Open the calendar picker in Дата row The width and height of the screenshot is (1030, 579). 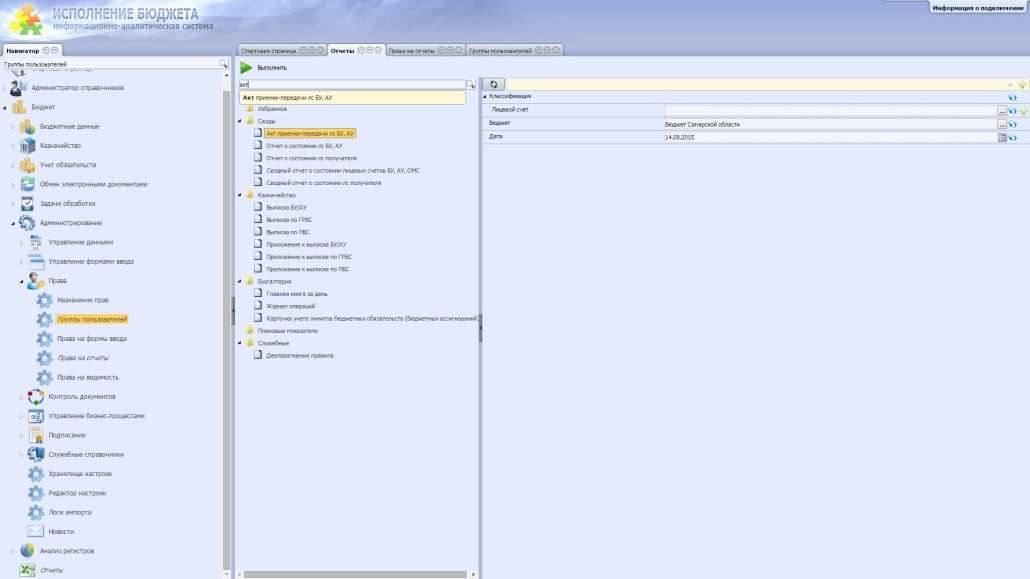click(x=1002, y=137)
